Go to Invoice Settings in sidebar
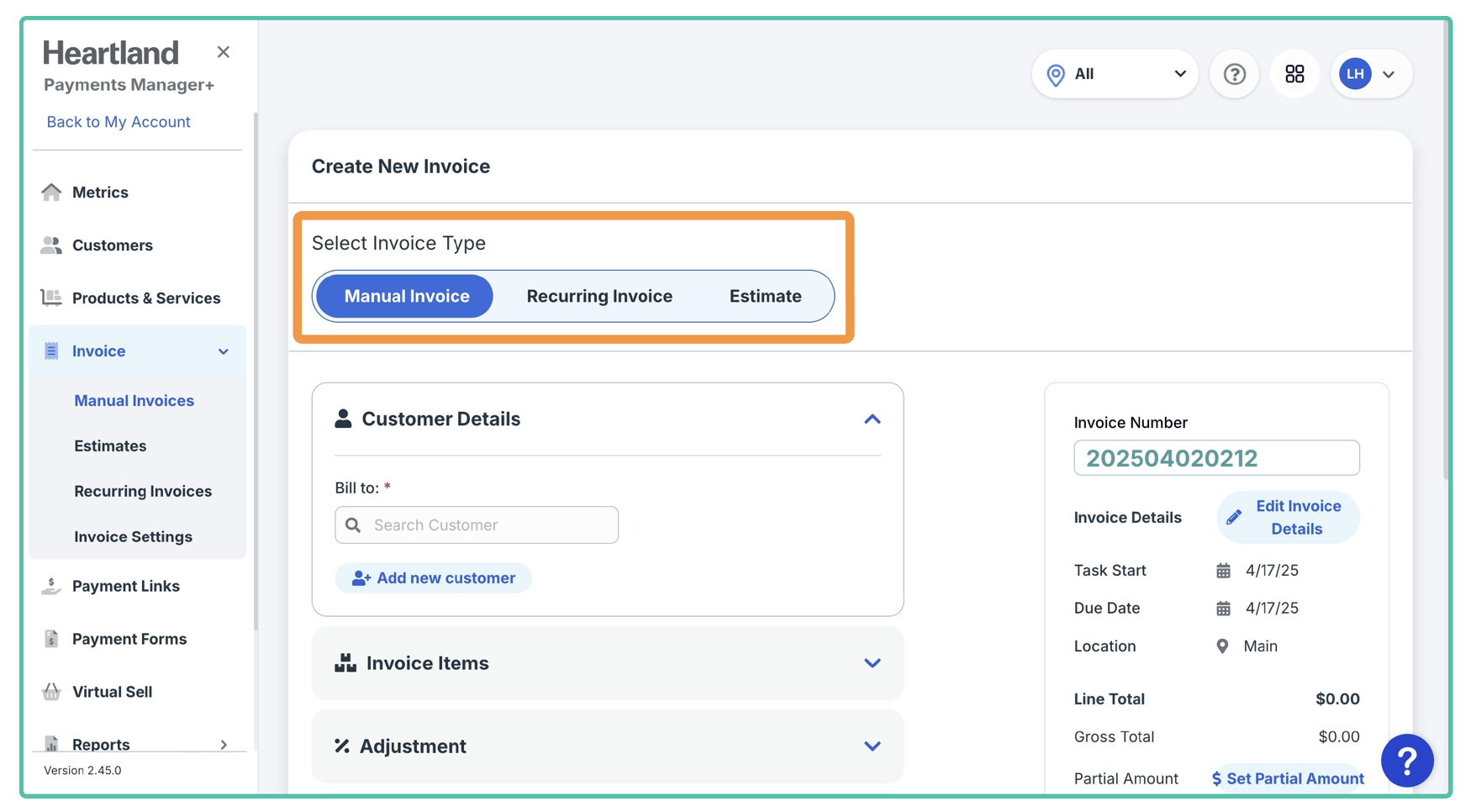 pyautogui.click(x=133, y=536)
